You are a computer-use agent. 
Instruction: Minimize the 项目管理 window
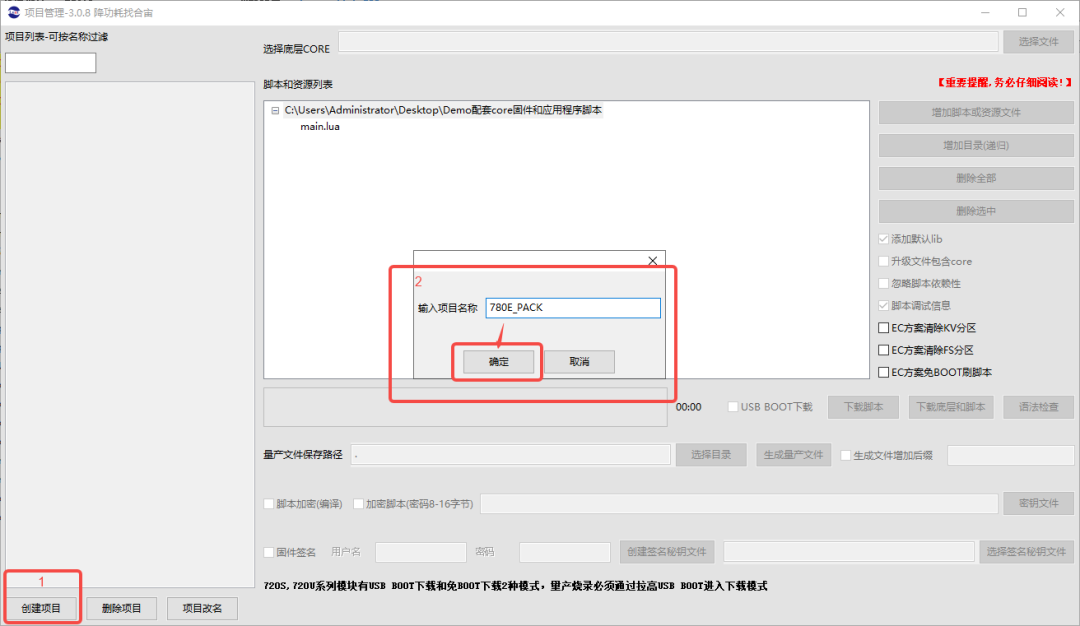tap(985, 12)
